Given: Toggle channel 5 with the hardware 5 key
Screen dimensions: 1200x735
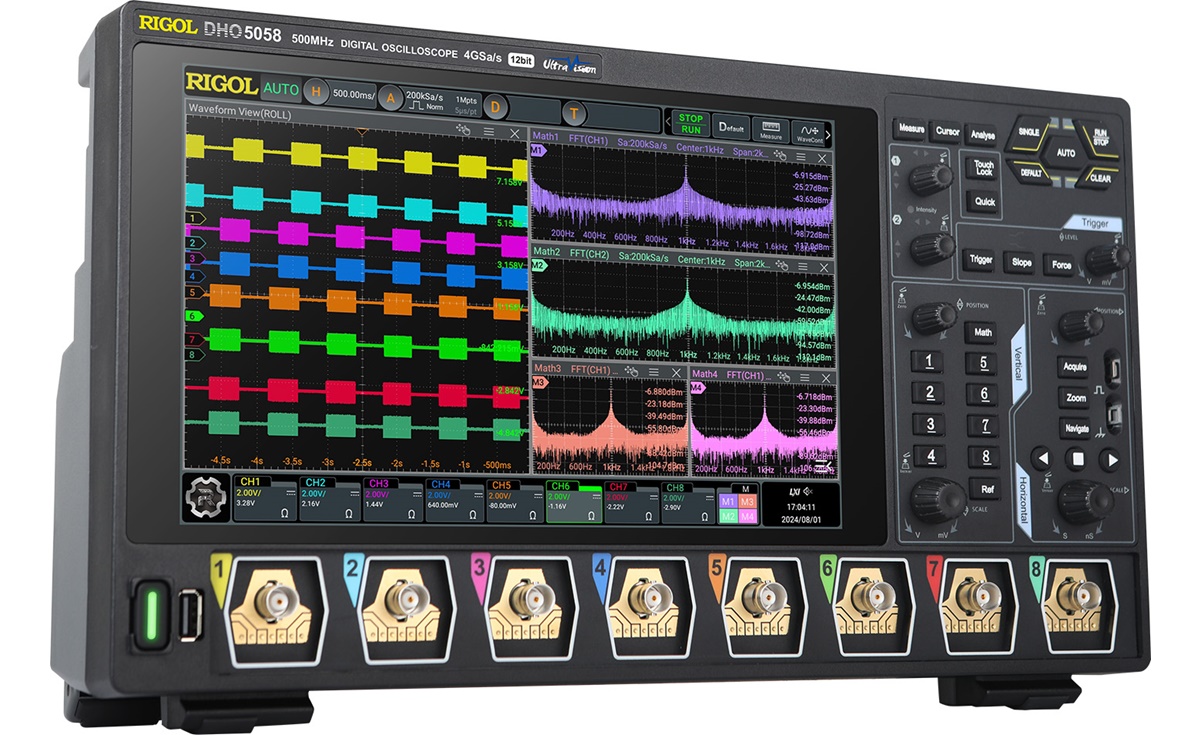Looking at the screenshot, I should click(x=983, y=363).
